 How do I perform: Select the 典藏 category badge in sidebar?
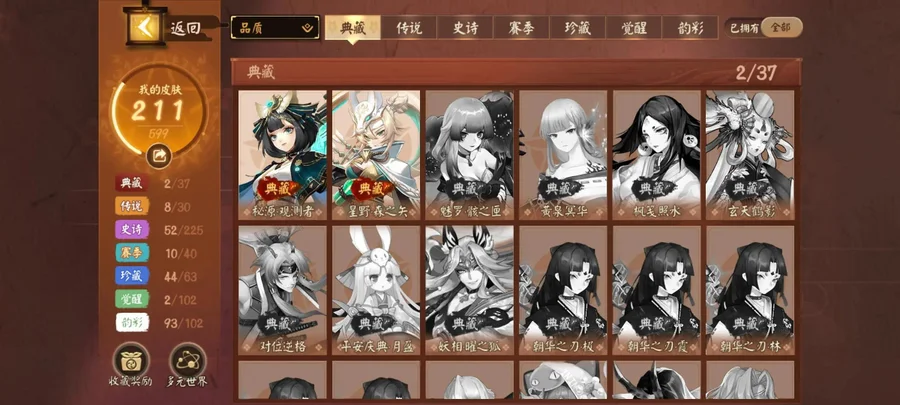132,184
